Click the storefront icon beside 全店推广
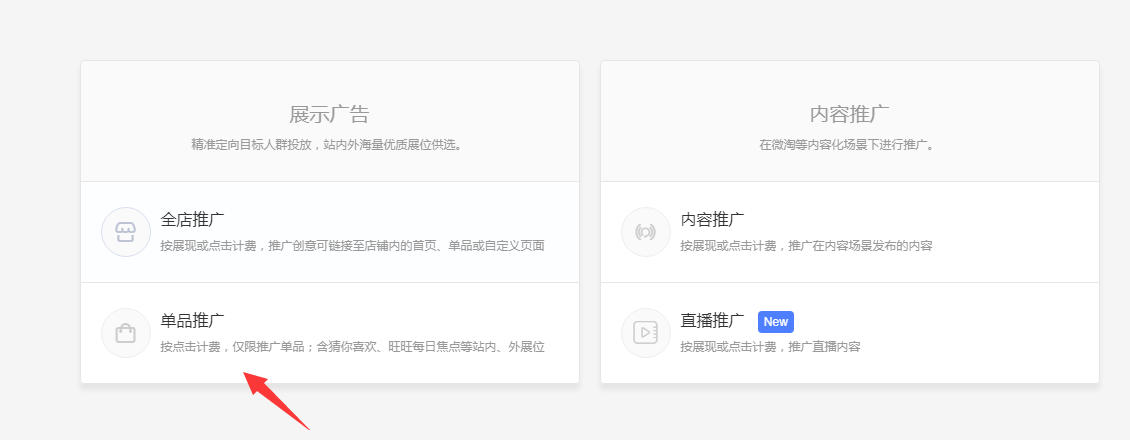Screen dimensions: 1130x440 coord(126,232)
